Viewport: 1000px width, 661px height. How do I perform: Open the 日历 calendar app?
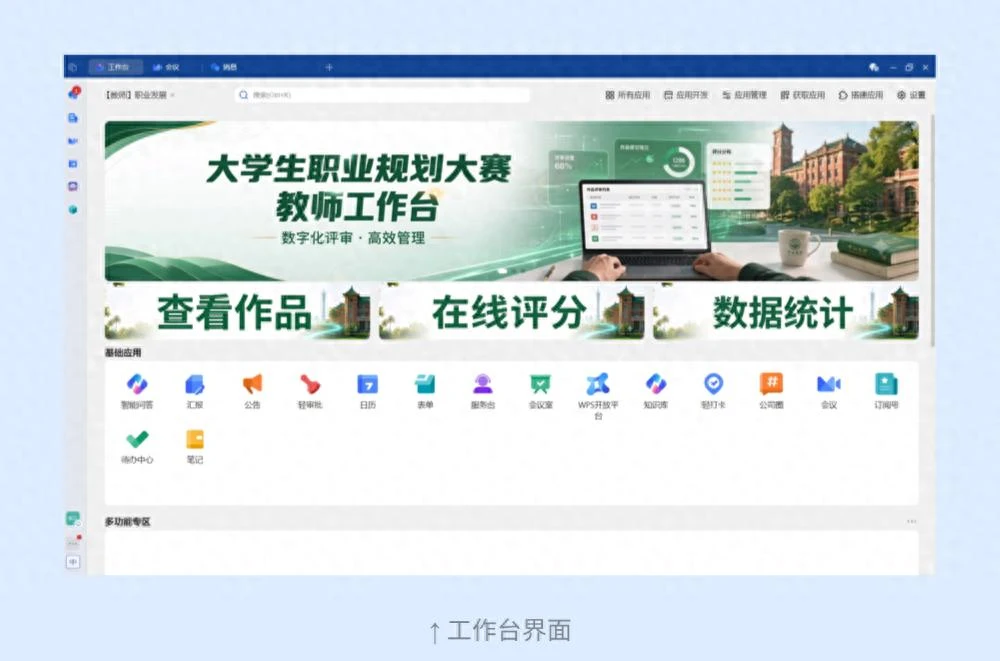click(367, 390)
